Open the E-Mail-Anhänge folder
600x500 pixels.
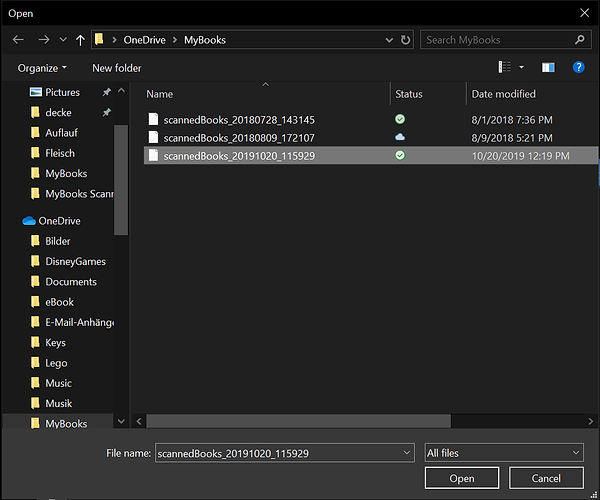(x=79, y=322)
